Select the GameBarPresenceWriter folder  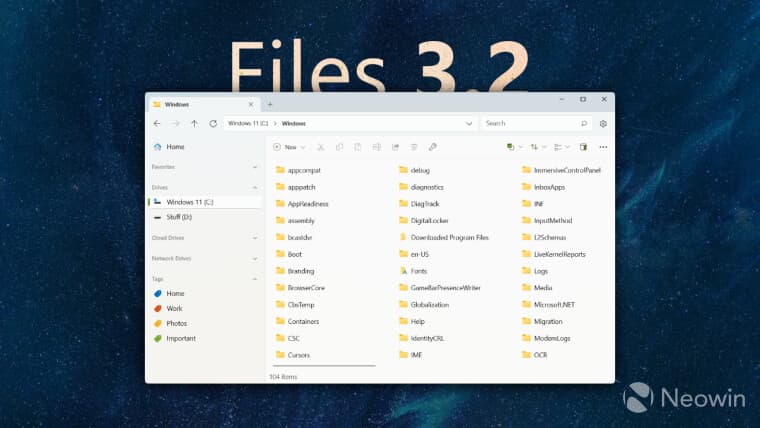[x=440, y=287]
